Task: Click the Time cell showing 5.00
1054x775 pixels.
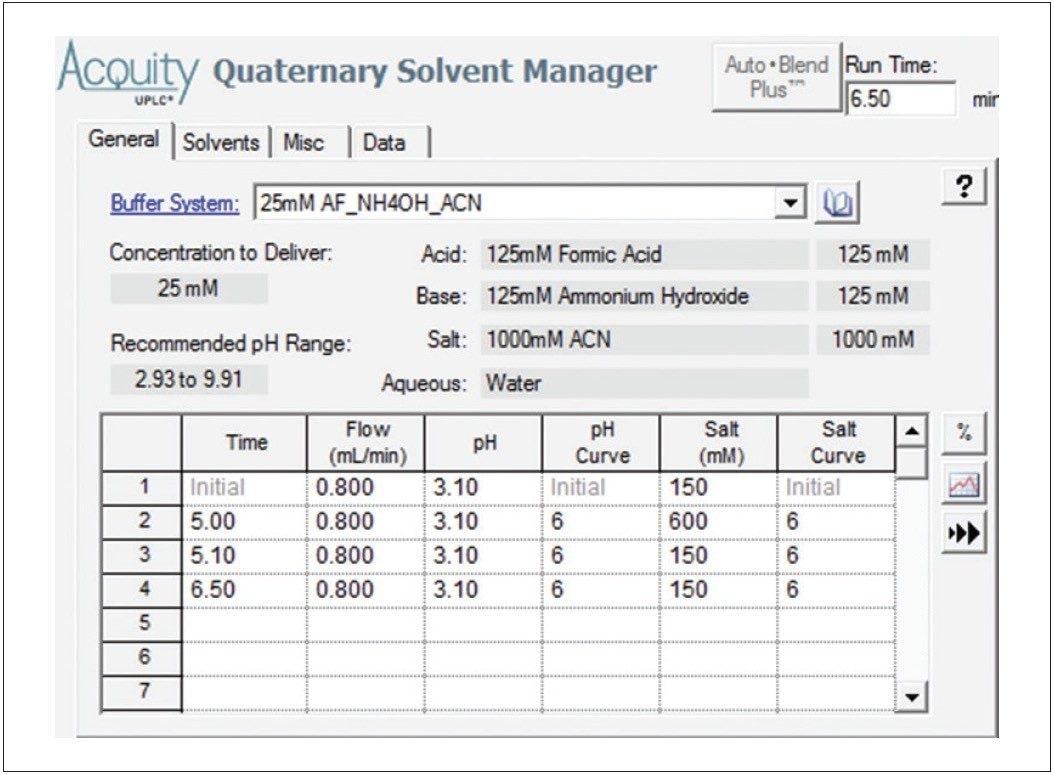Action: point(245,522)
